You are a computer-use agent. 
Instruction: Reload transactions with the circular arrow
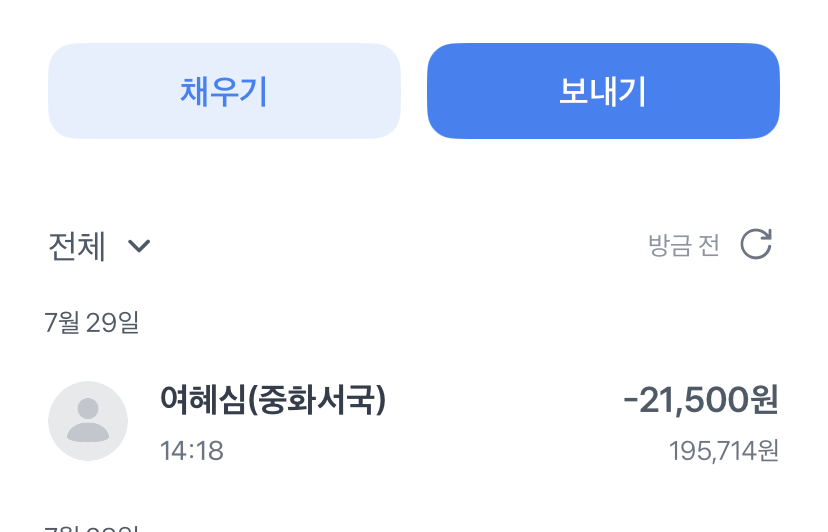click(x=756, y=244)
